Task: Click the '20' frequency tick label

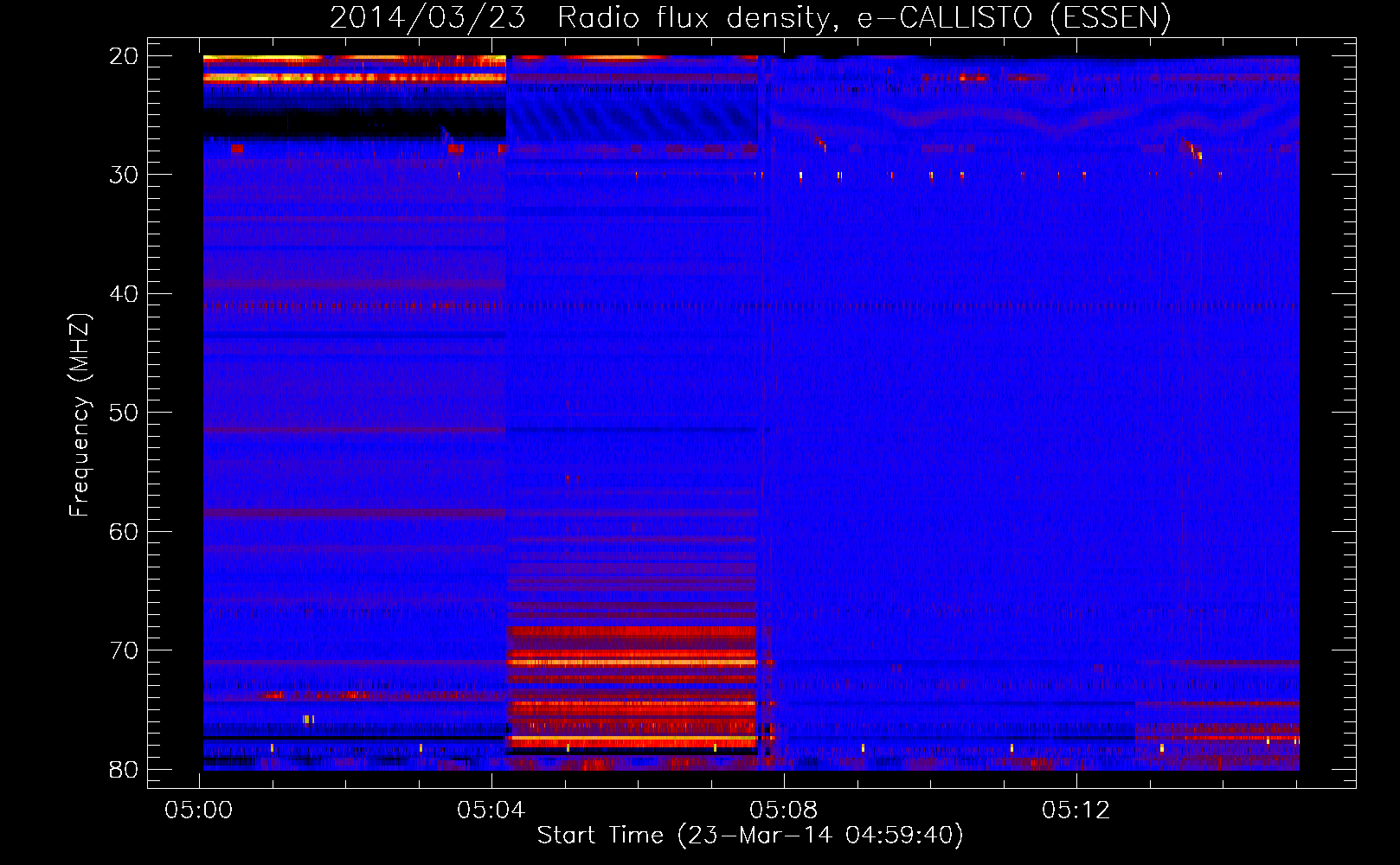Action: [124, 56]
